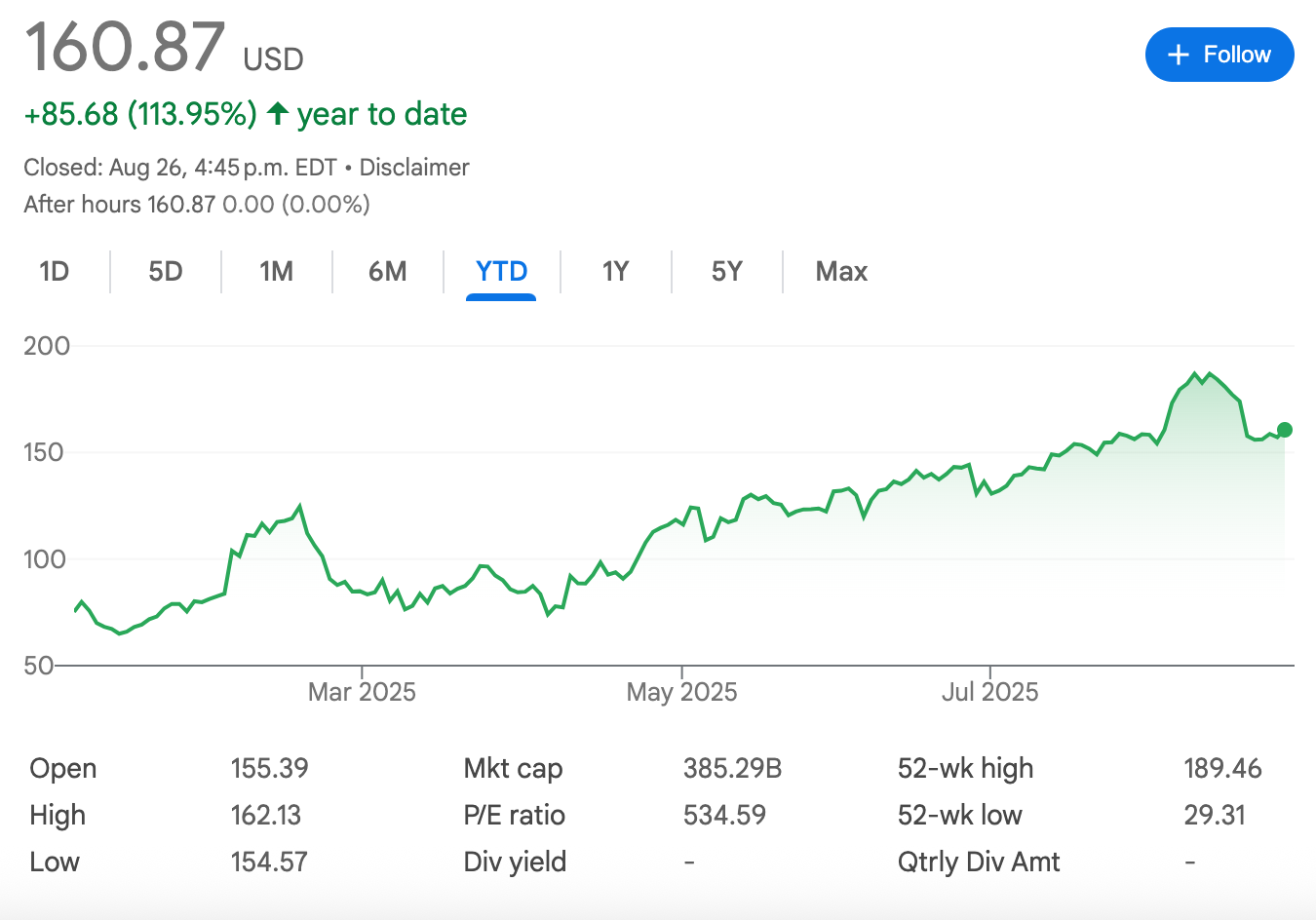Open the 5Y chart range

[726, 271]
